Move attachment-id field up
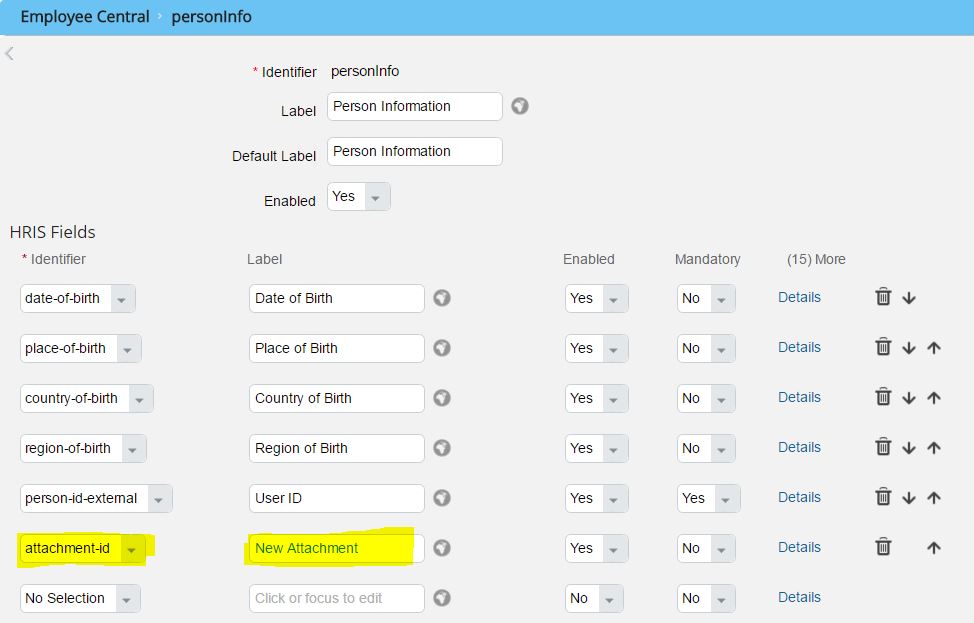The height and width of the screenshot is (623, 974). pos(934,547)
